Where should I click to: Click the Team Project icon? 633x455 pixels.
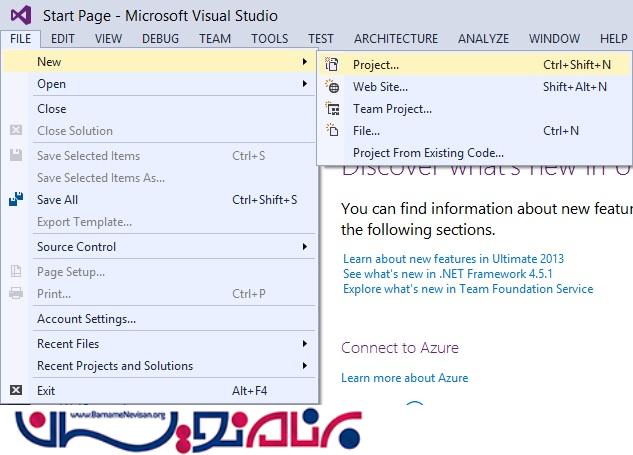pos(333,109)
